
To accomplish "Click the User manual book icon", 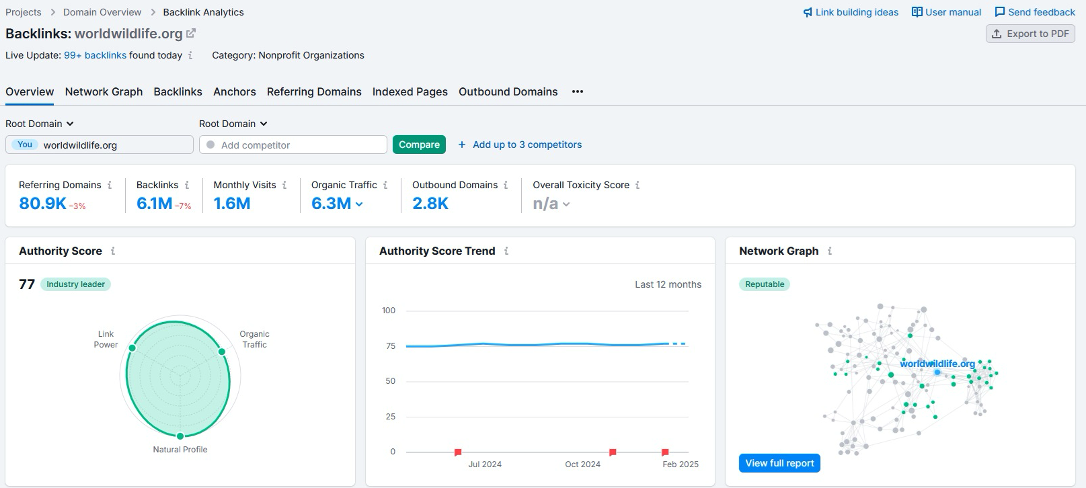I will [x=917, y=12].
